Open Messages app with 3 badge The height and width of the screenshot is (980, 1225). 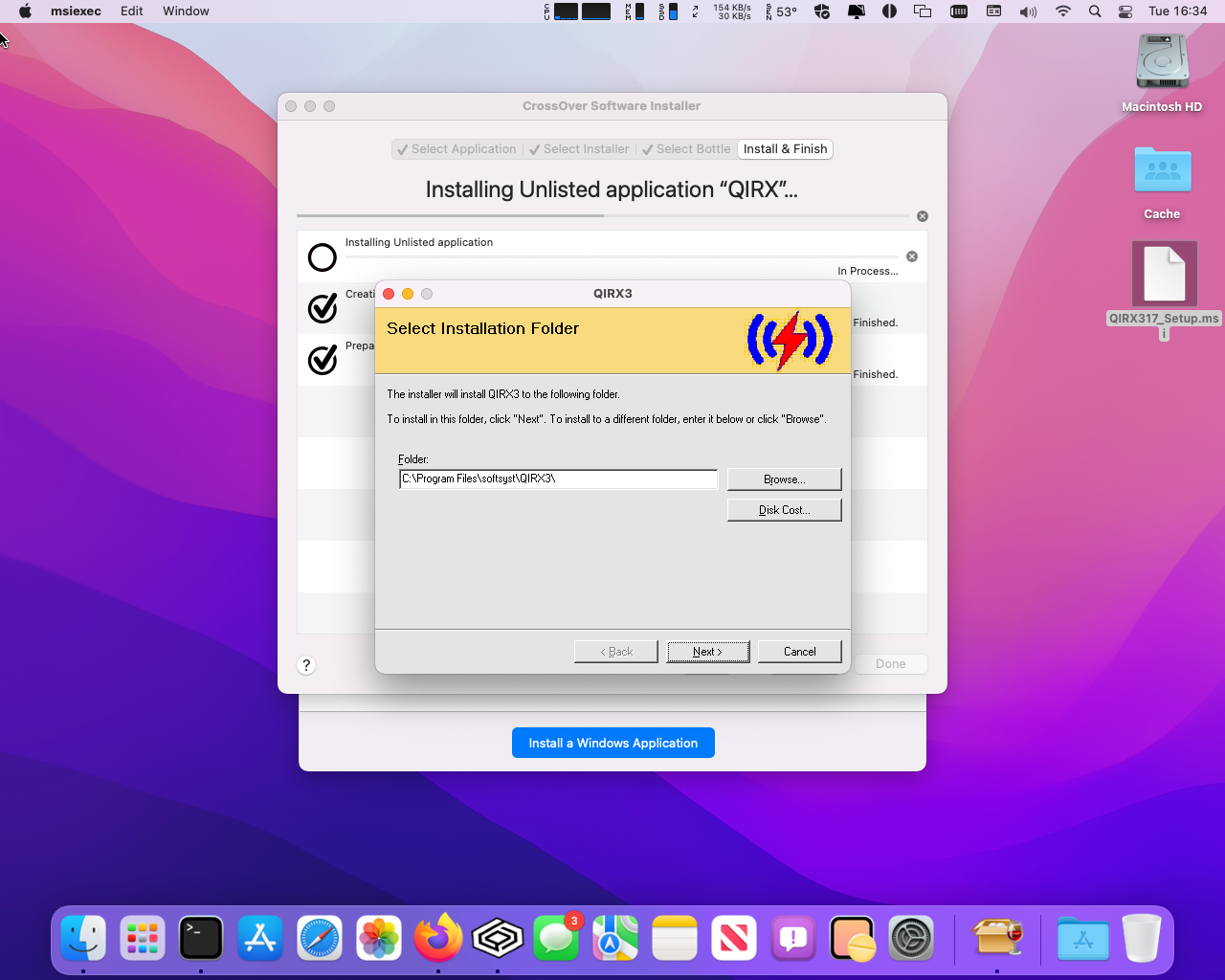point(556,938)
